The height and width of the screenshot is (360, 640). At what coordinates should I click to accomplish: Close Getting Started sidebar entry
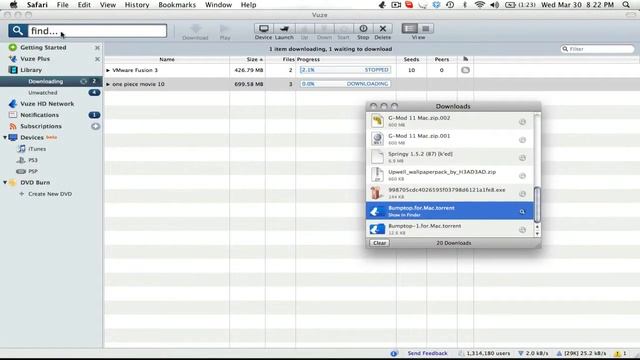pyautogui.click(x=97, y=48)
